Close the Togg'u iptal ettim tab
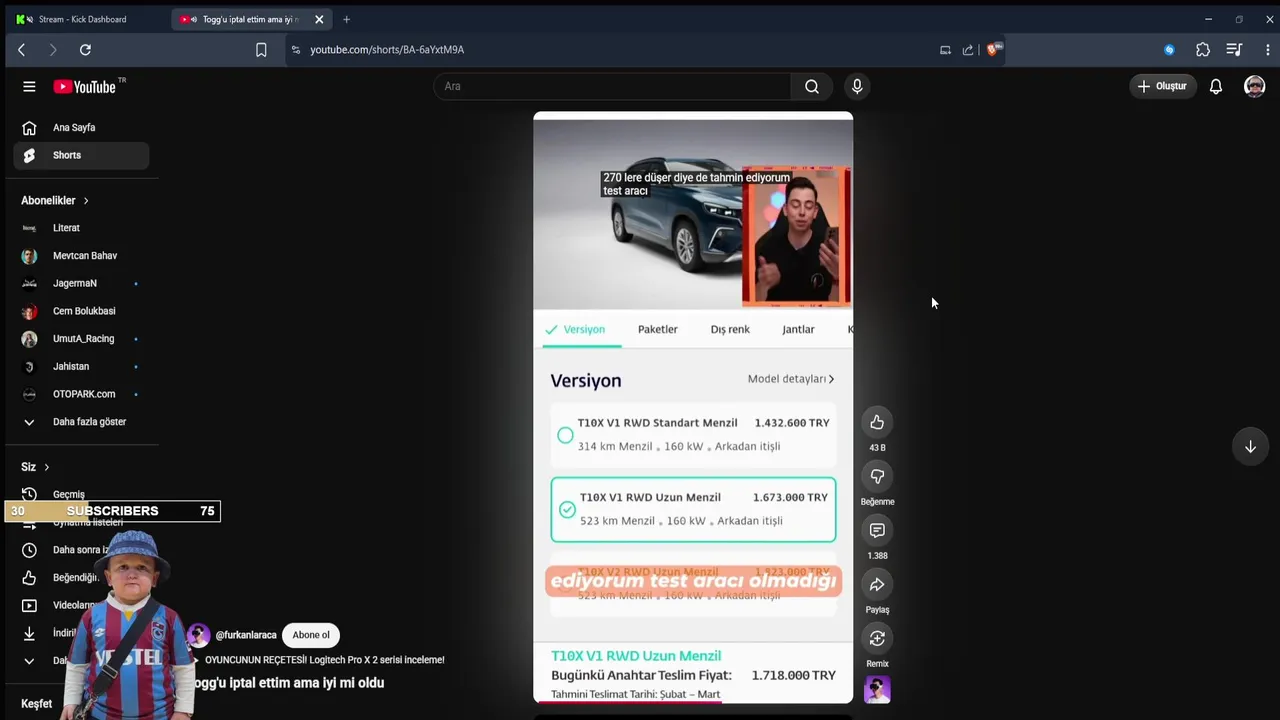 [319, 19]
